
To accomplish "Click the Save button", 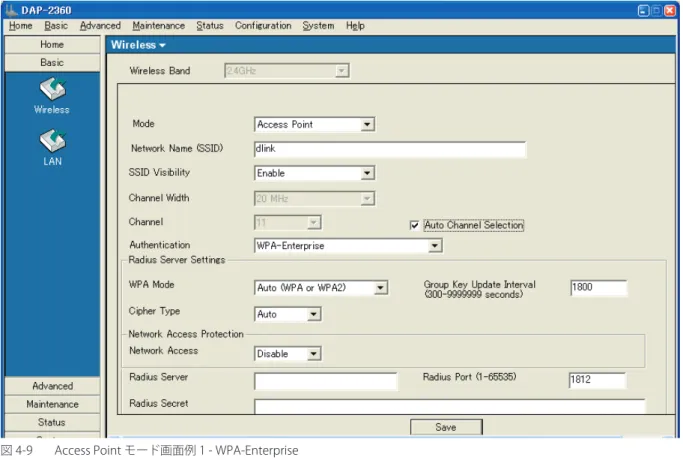I will point(446,427).
